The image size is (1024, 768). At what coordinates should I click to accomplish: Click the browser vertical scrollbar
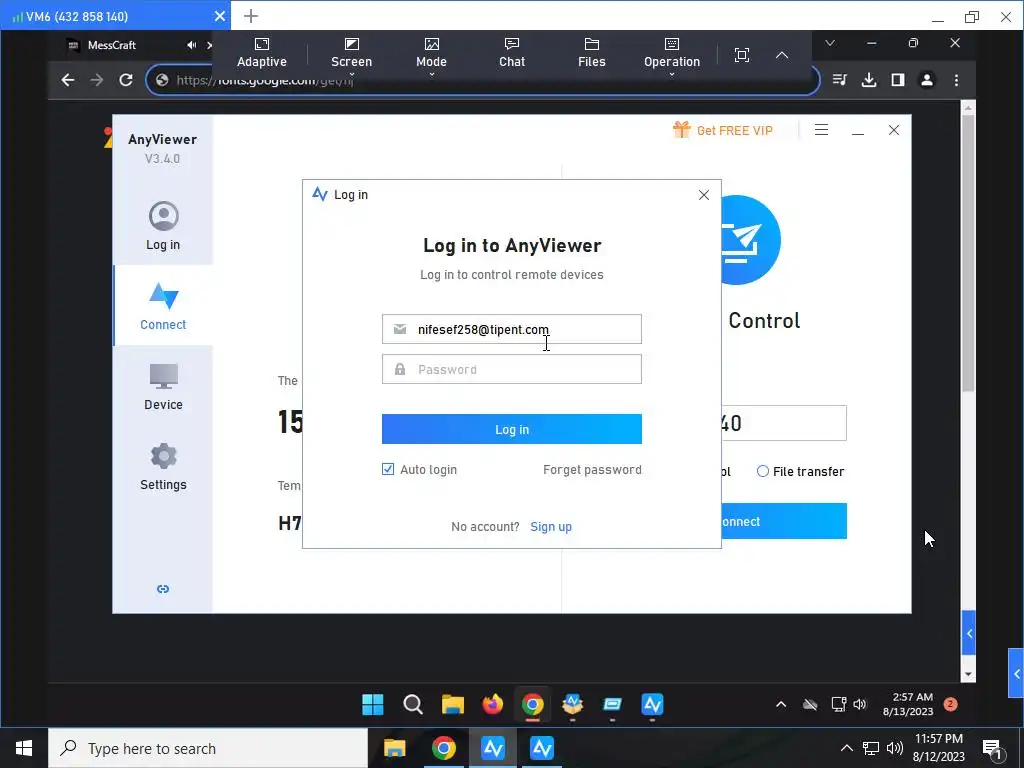[x=968, y=255]
